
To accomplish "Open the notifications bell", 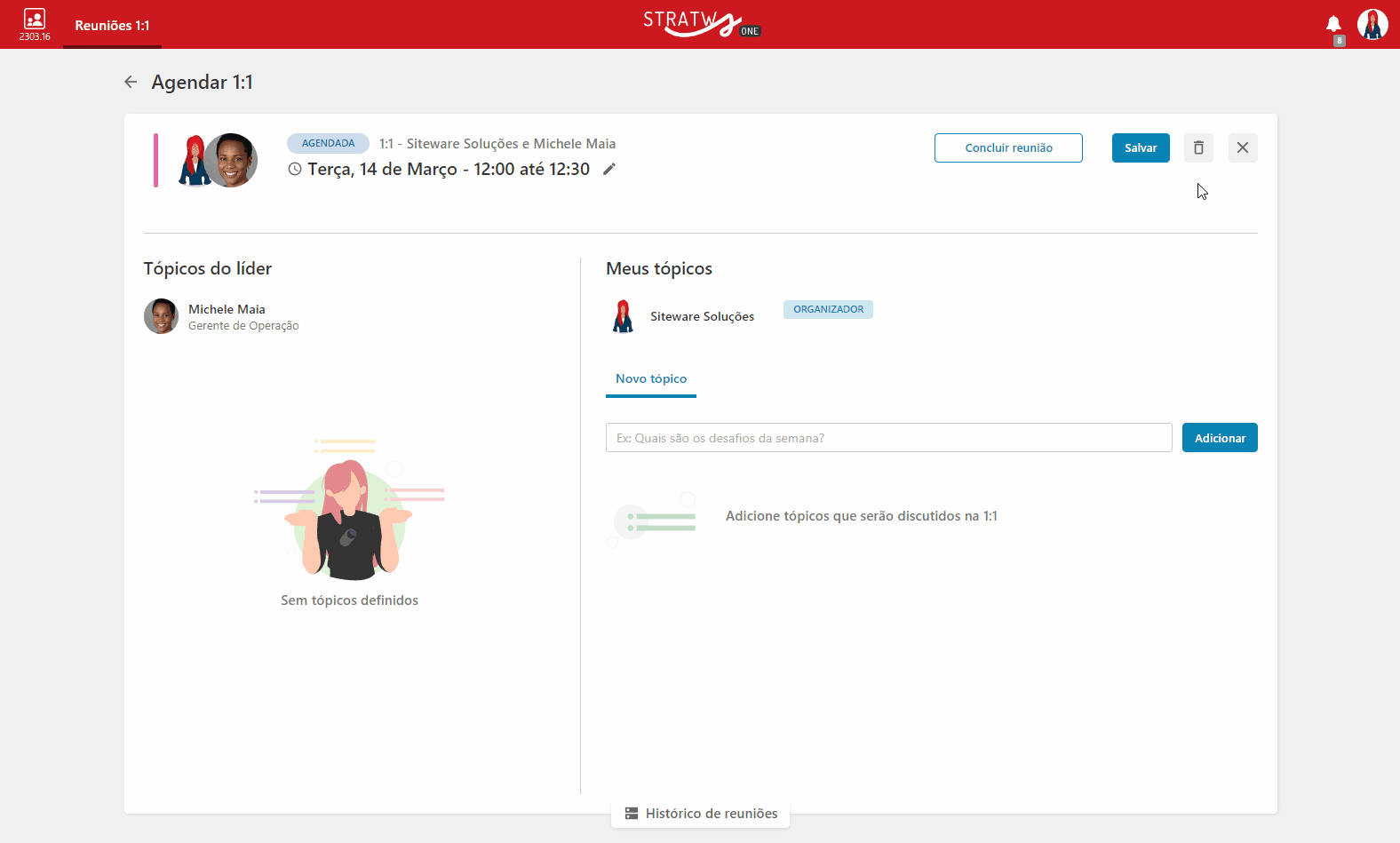I will click(x=1333, y=24).
